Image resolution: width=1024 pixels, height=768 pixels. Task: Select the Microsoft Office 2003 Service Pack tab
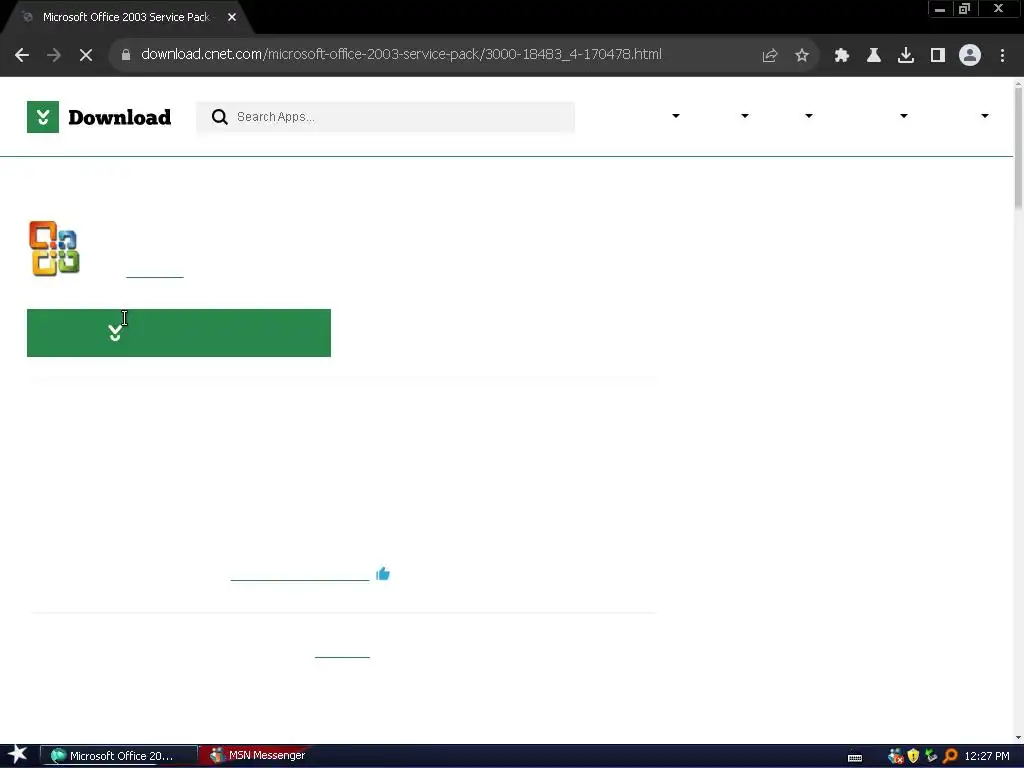tap(126, 17)
